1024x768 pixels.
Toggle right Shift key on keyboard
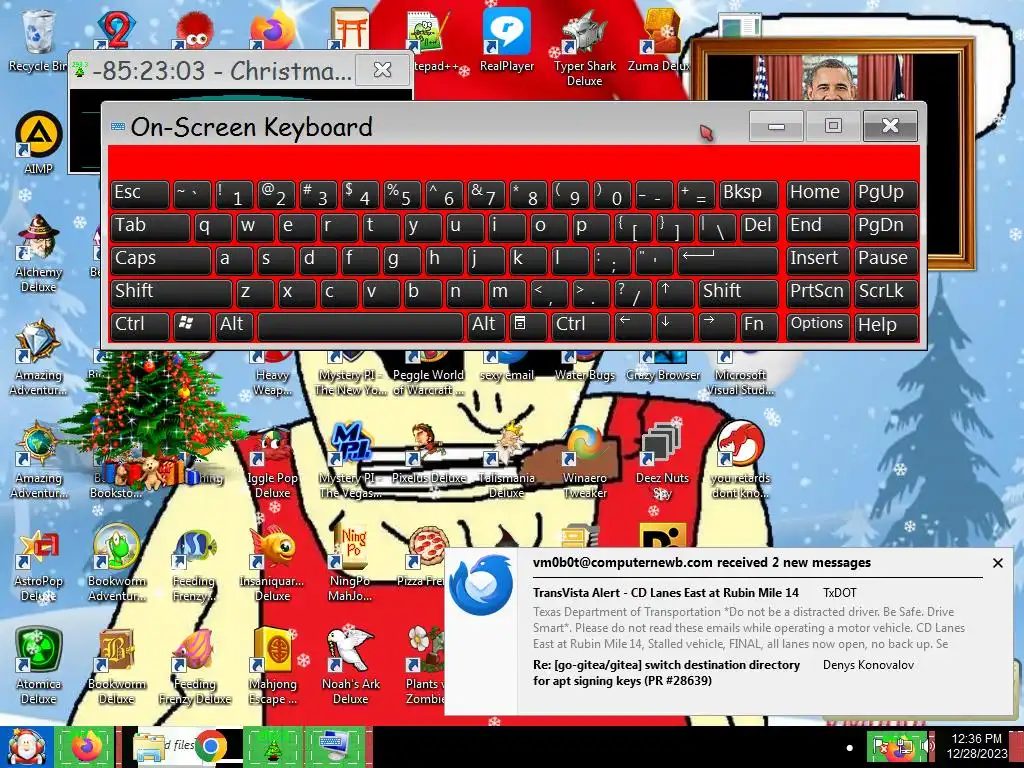pyautogui.click(x=737, y=292)
